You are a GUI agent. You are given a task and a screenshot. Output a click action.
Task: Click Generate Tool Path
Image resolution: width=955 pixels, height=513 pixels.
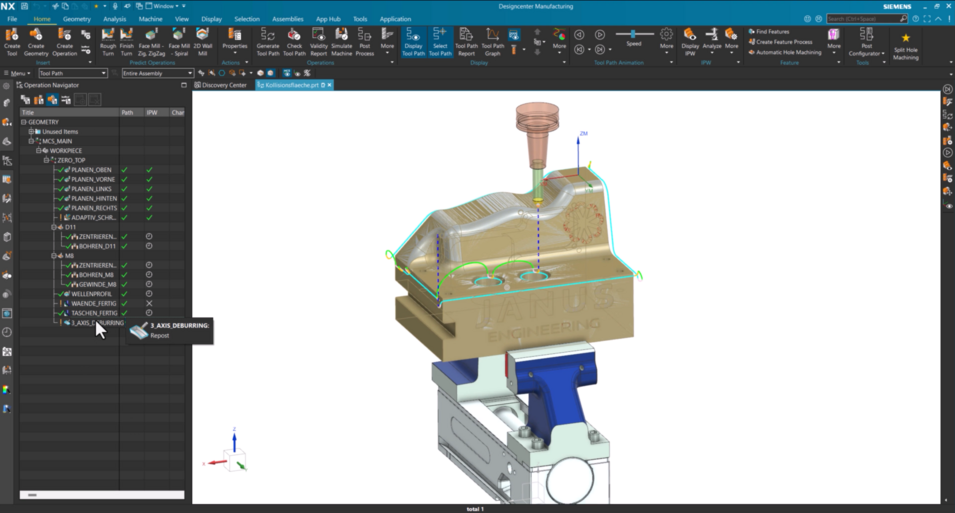tap(267, 41)
